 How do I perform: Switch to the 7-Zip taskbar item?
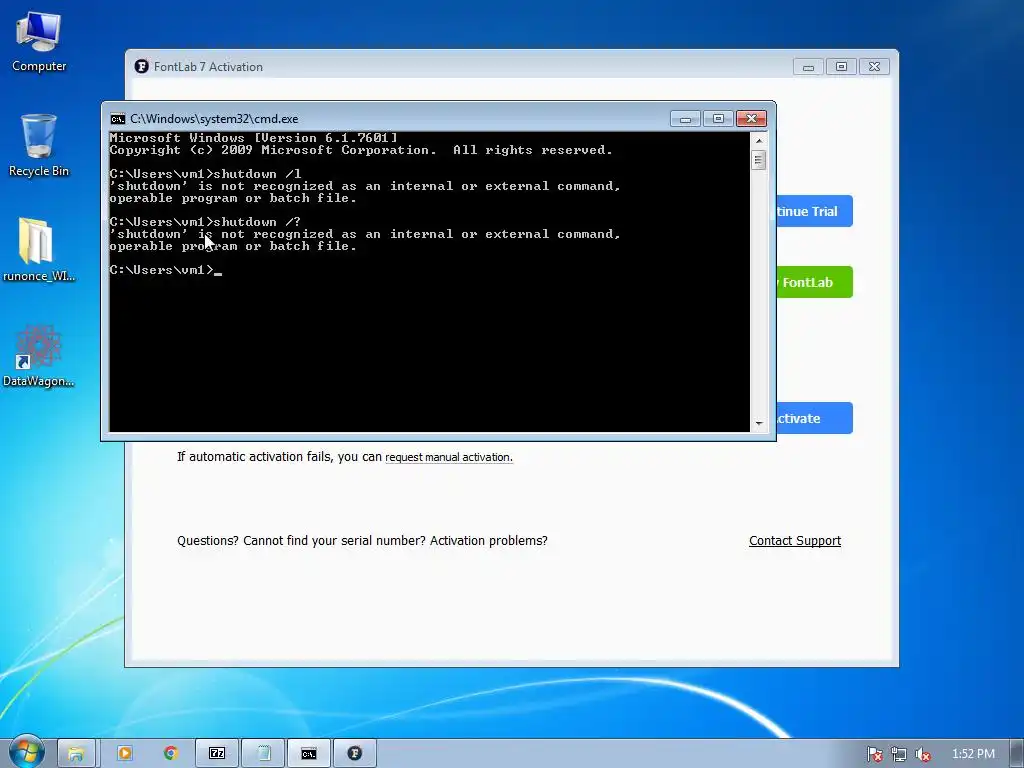(217, 753)
